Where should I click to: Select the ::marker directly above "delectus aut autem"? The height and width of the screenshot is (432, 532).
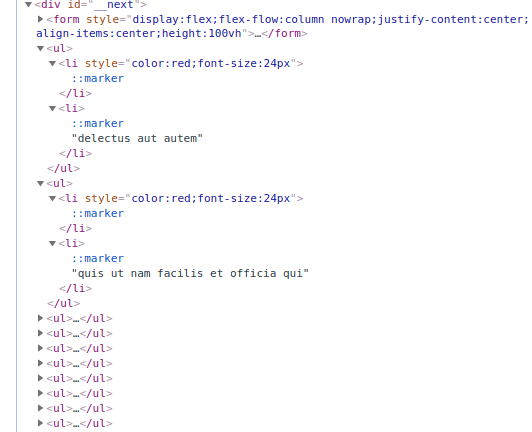tap(98, 123)
